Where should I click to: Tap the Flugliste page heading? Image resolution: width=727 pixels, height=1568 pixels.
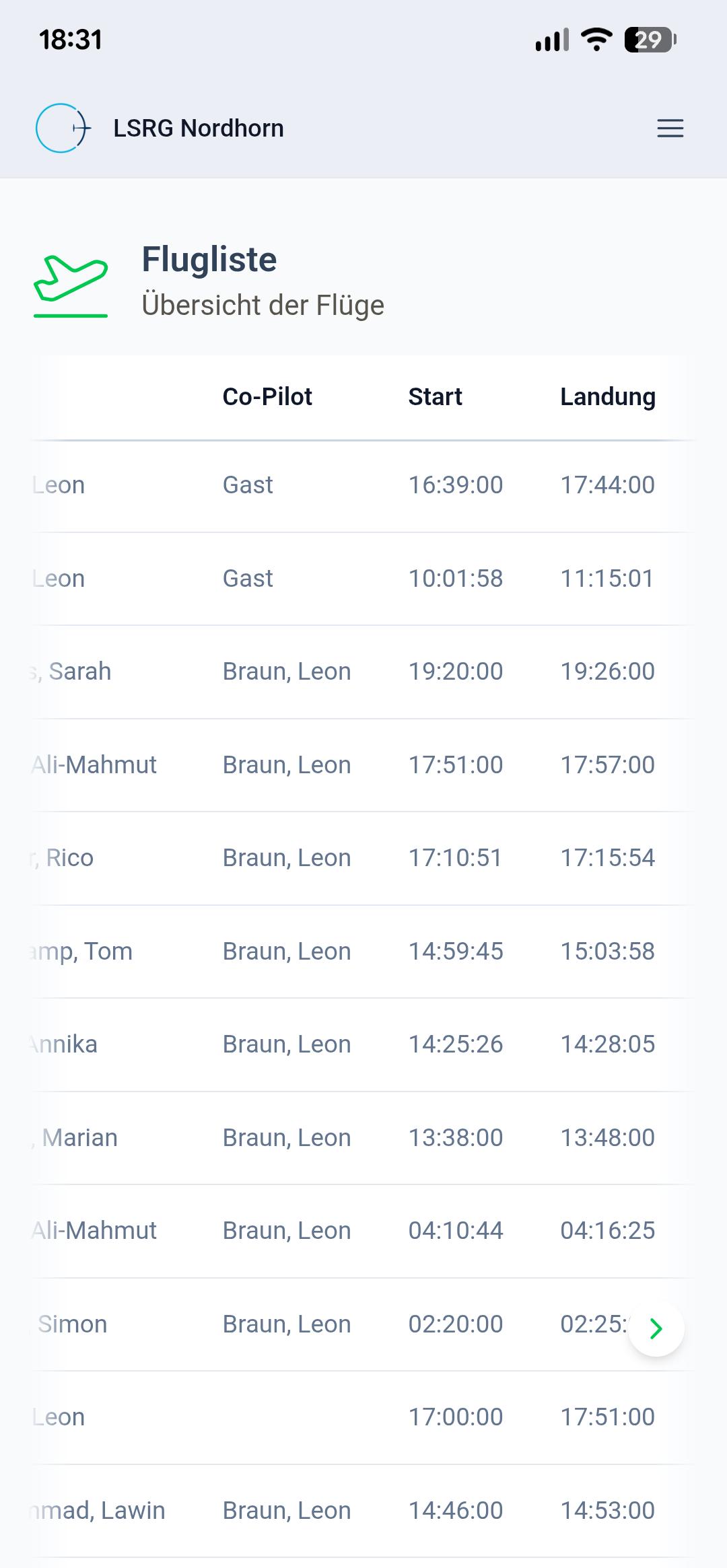(x=209, y=259)
